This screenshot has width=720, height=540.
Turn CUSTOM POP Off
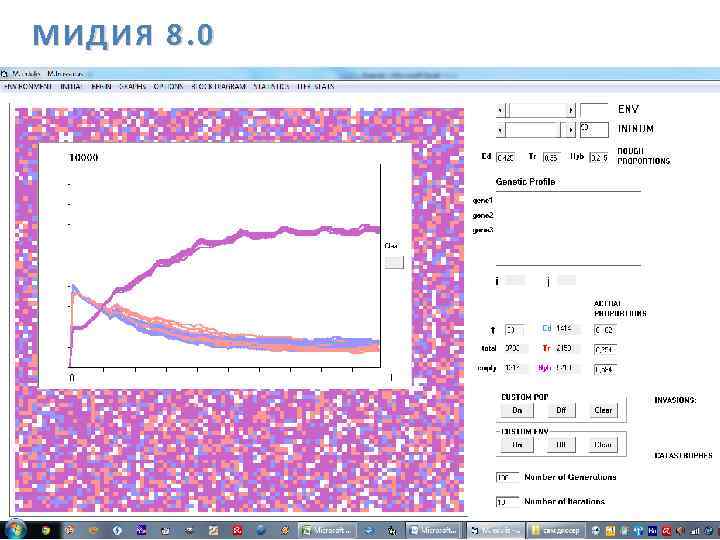click(561, 410)
